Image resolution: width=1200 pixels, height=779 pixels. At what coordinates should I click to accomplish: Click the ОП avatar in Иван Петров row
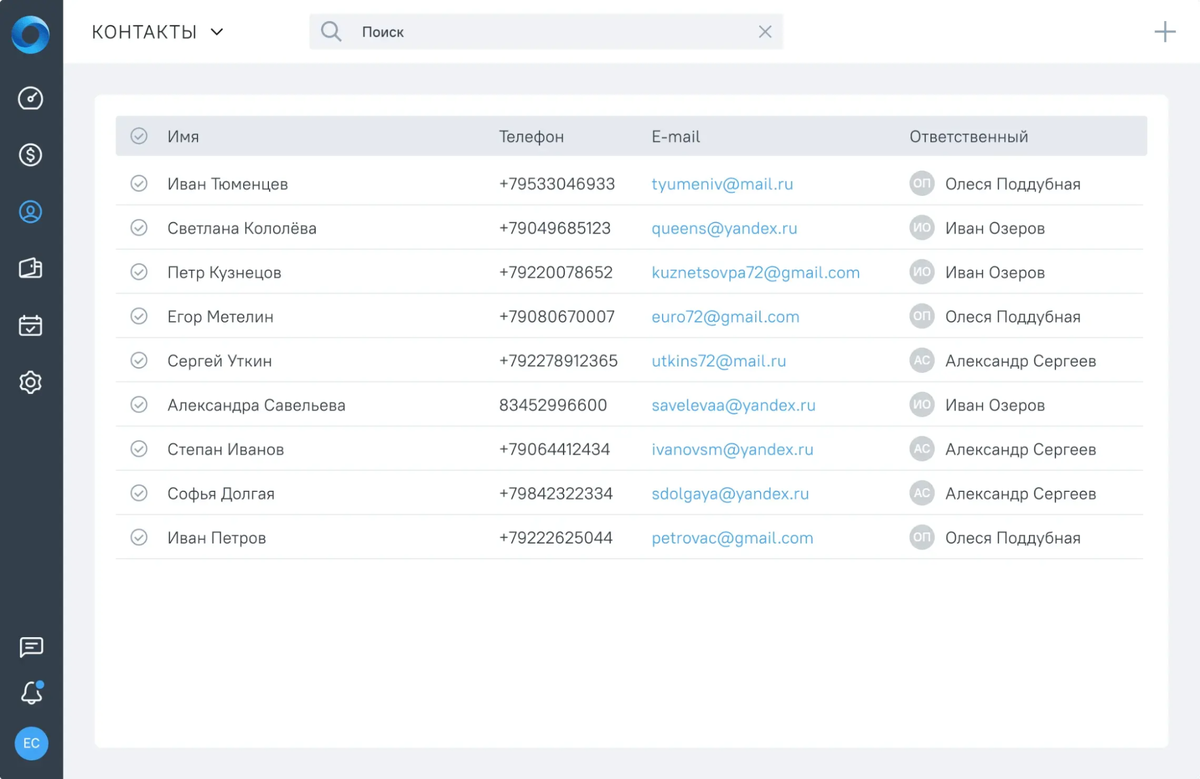922,538
